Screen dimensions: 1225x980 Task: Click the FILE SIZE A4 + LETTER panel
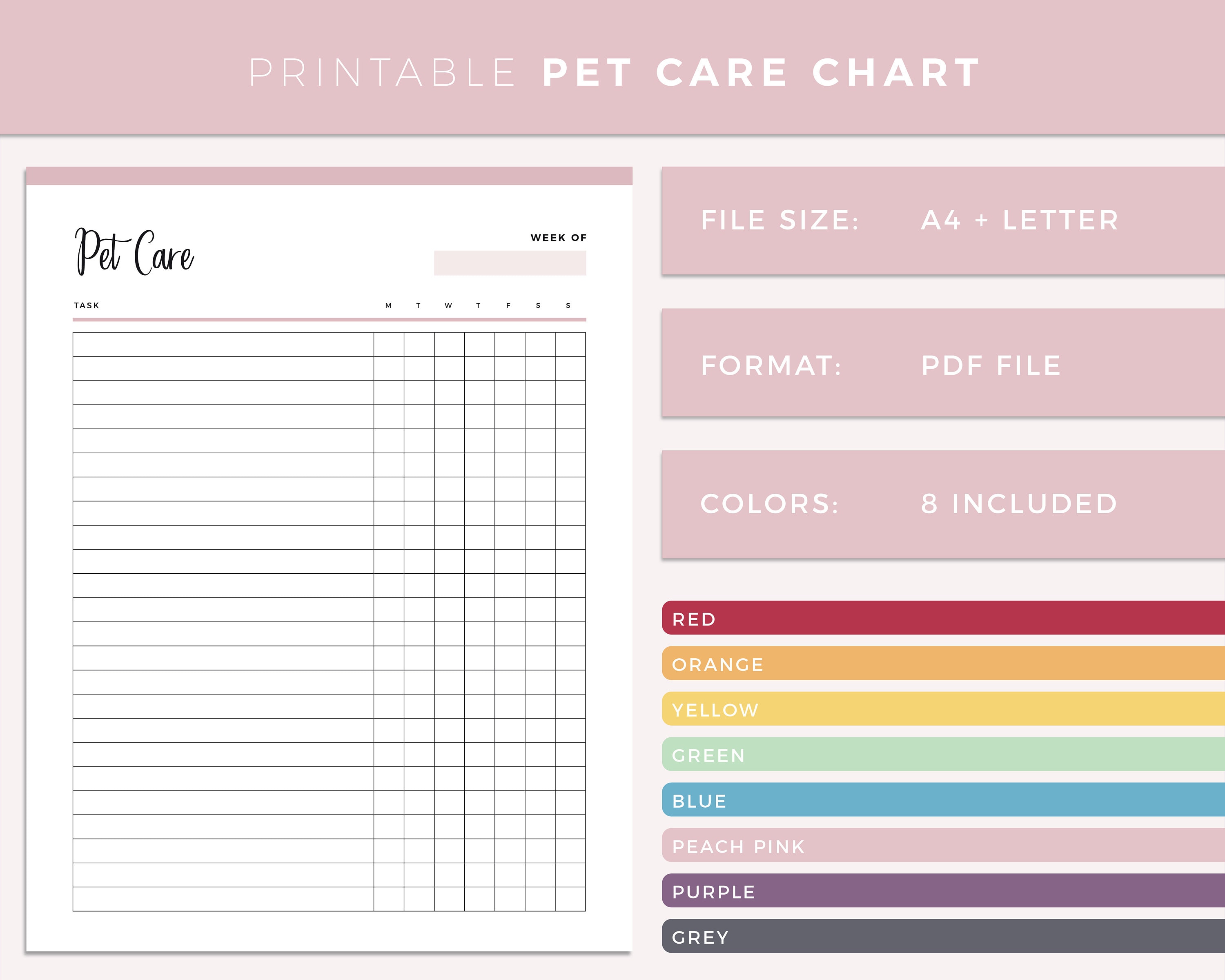coord(943,220)
